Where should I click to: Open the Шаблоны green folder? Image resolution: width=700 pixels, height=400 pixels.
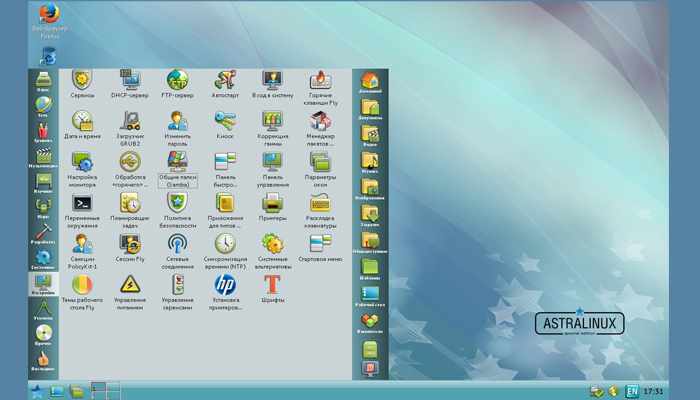click(370, 270)
